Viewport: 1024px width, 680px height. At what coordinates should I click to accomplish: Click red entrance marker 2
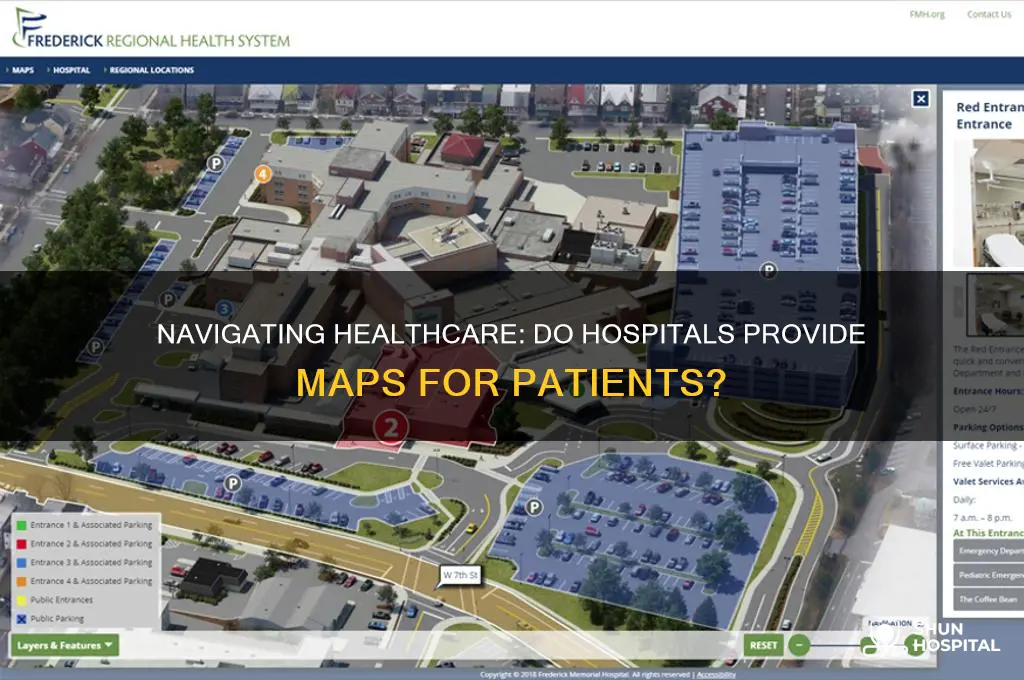pos(391,428)
